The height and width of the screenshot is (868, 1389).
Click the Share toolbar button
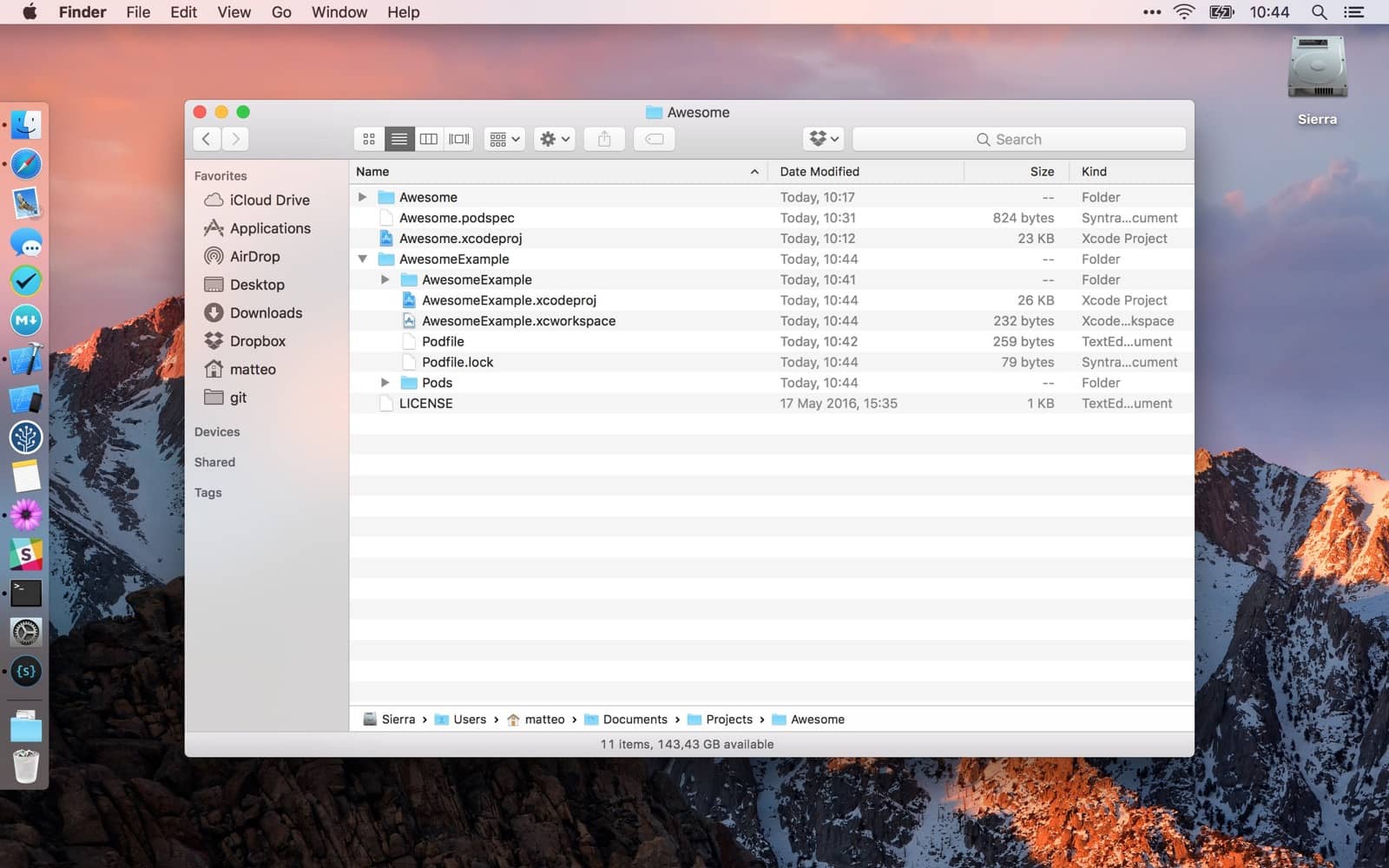(x=604, y=139)
